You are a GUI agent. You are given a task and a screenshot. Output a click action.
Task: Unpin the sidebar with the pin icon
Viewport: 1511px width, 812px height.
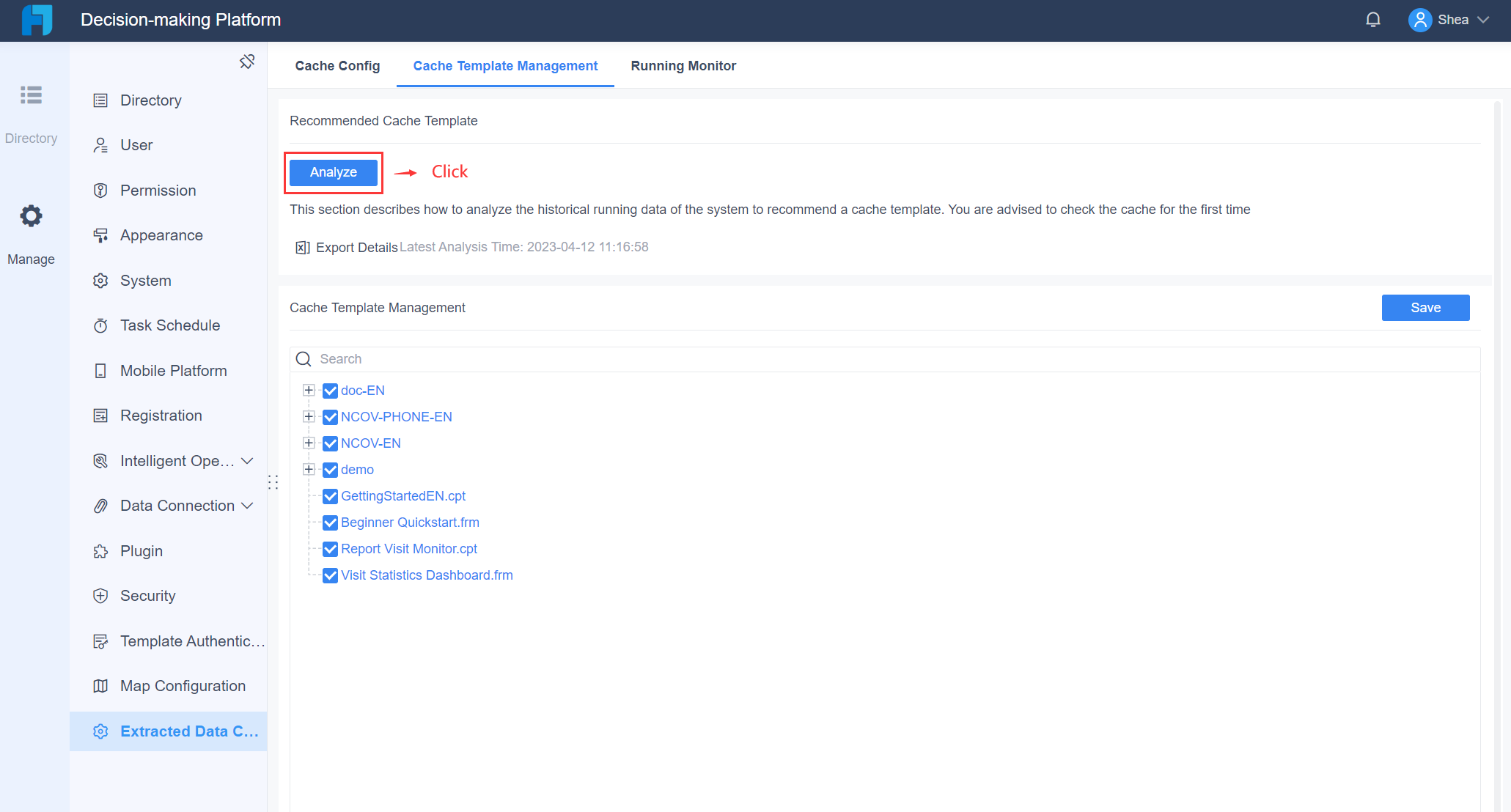pos(248,61)
